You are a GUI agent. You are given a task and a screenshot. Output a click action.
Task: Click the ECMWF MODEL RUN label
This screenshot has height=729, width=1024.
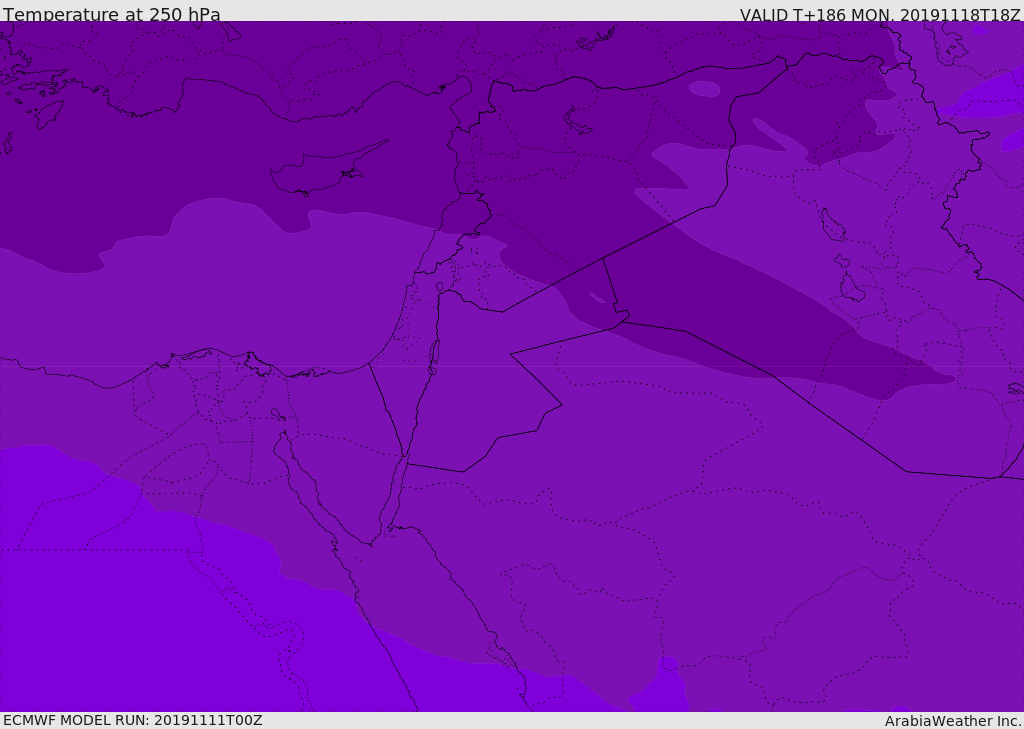[x=132, y=720]
